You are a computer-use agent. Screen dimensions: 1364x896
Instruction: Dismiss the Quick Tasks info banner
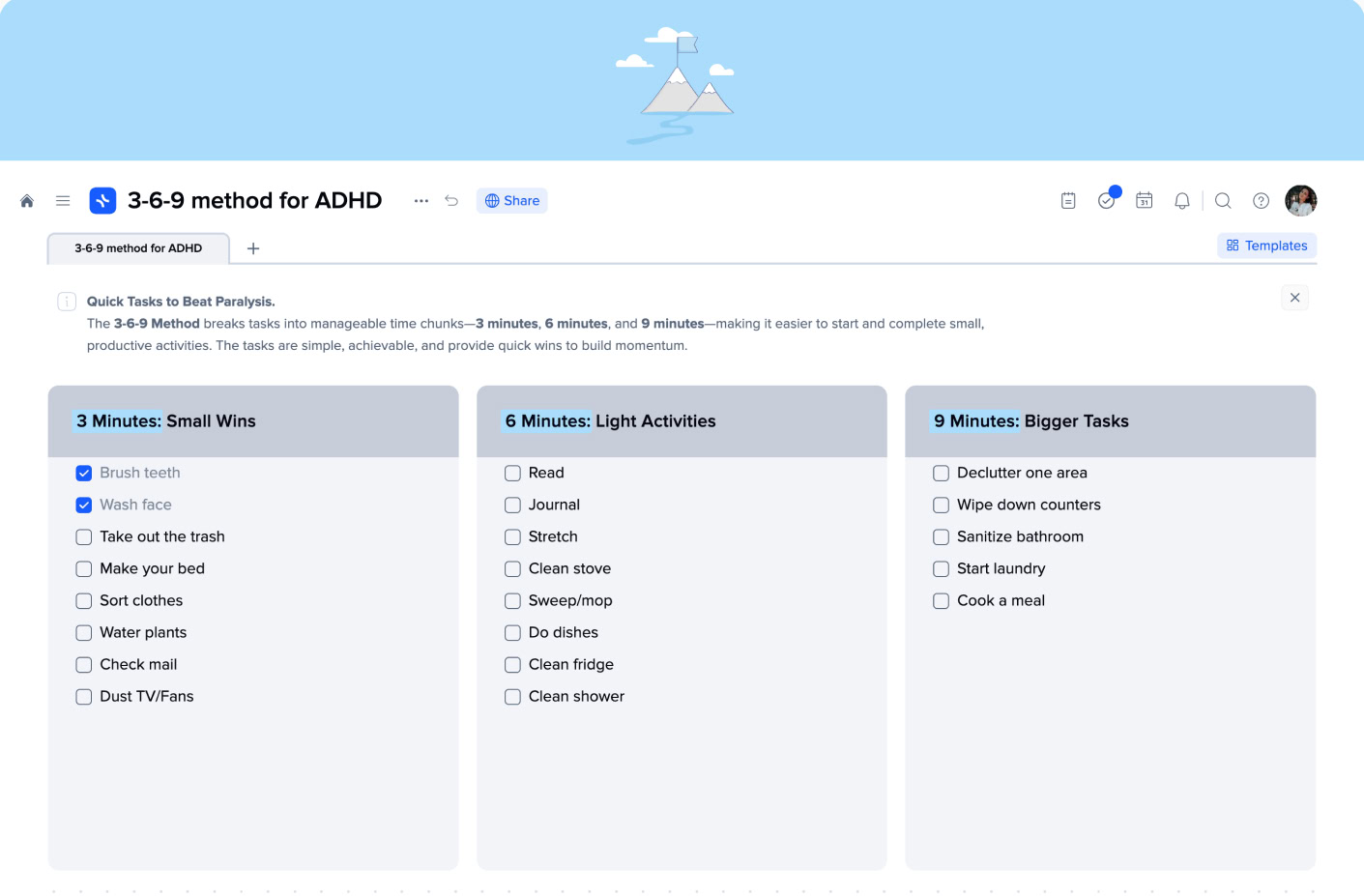(1295, 298)
